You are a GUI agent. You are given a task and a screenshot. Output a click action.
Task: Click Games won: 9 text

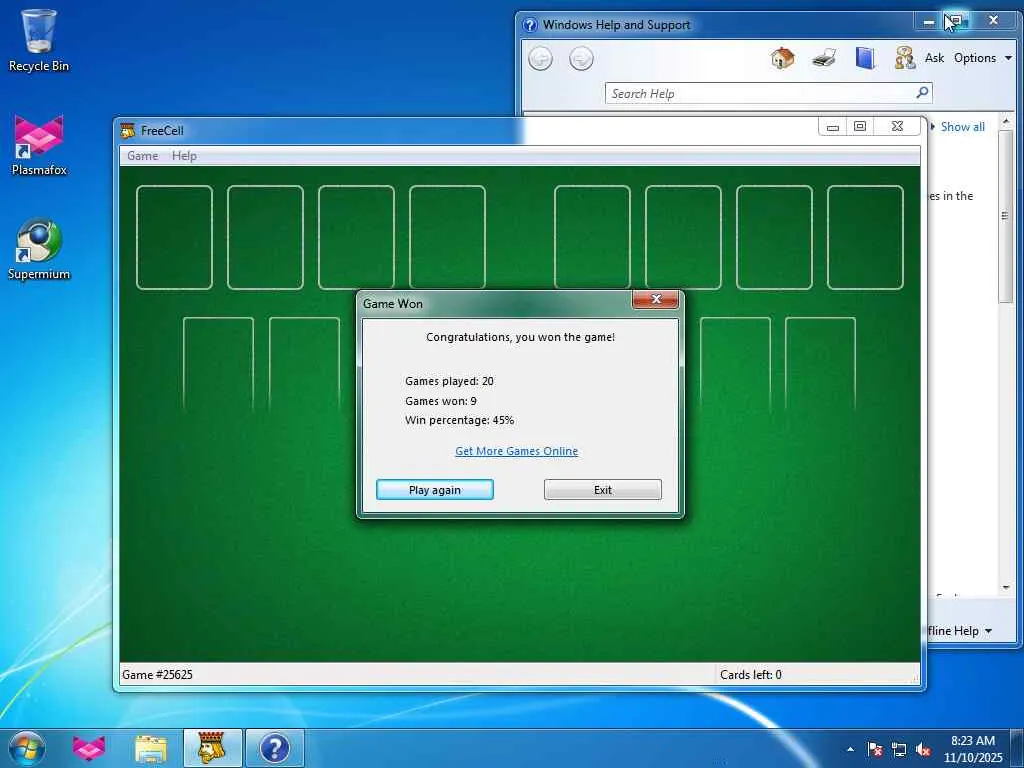441,401
